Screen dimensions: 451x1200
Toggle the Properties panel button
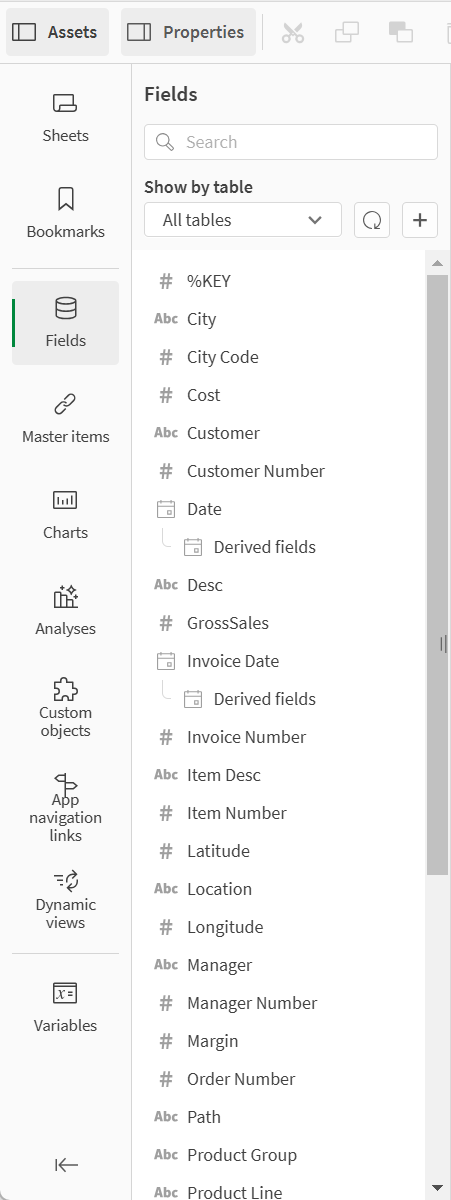click(x=188, y=32)
